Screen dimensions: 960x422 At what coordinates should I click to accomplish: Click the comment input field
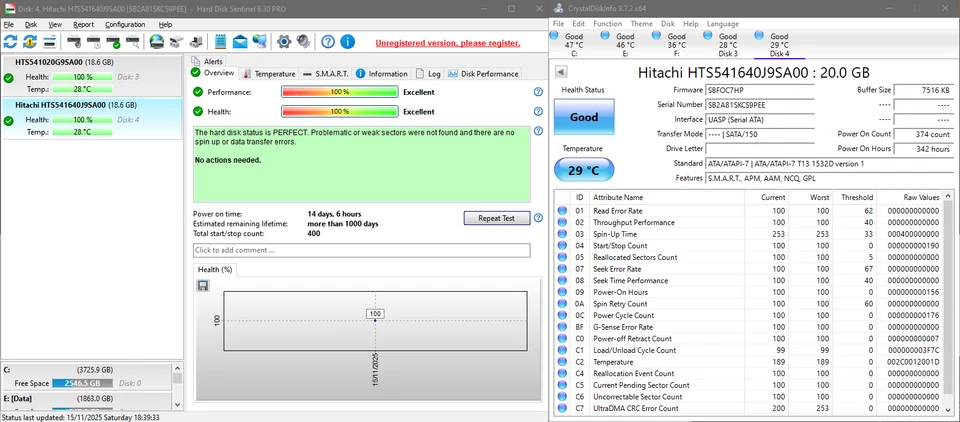[361, 250]
